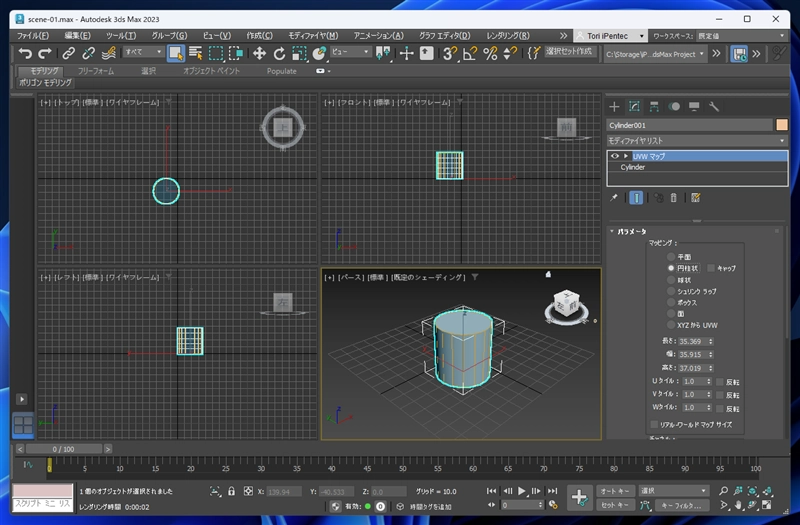Open the 編集(E) menu

click(78, 36)
